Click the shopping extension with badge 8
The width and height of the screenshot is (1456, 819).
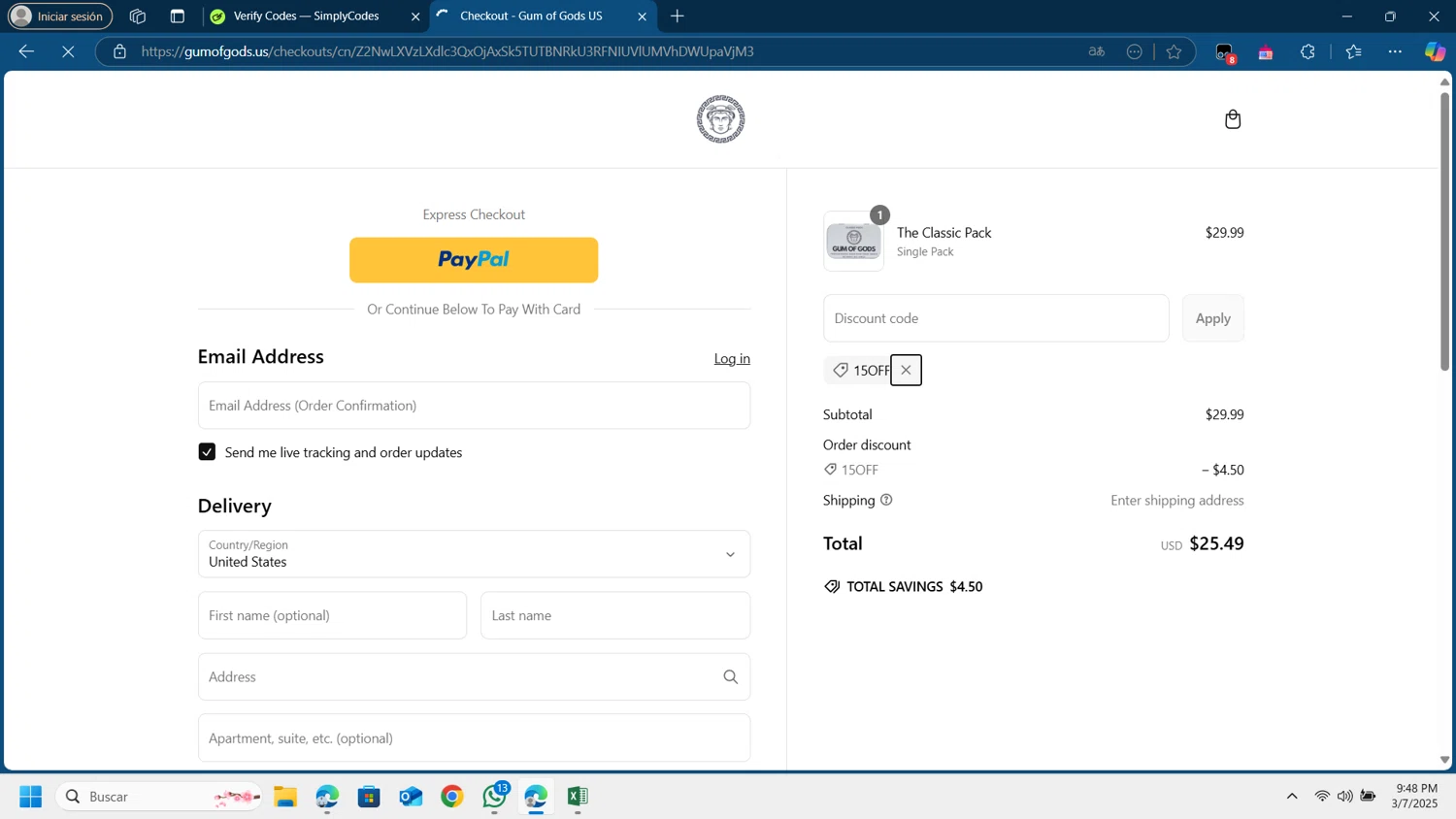(1225, 52)
